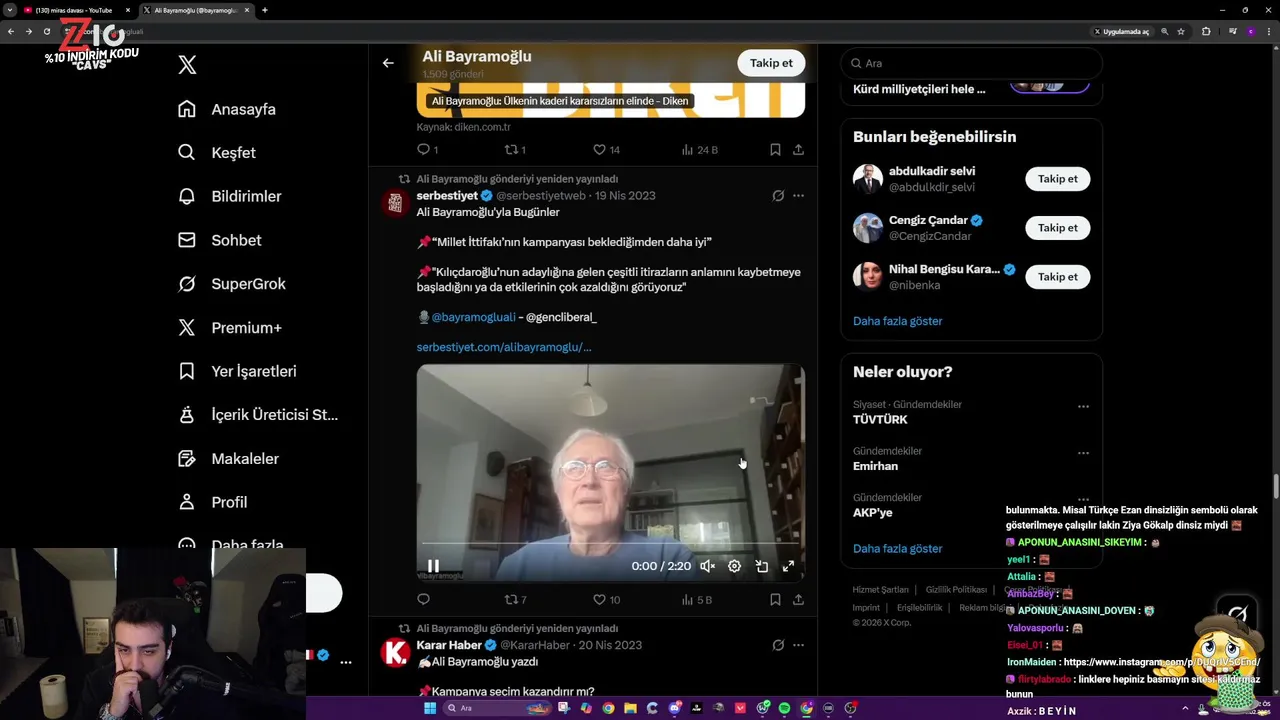Open Spotify from the taskbar
Image resolution: width=1280 pixels, height=720 pixels.
click(784, 708)
